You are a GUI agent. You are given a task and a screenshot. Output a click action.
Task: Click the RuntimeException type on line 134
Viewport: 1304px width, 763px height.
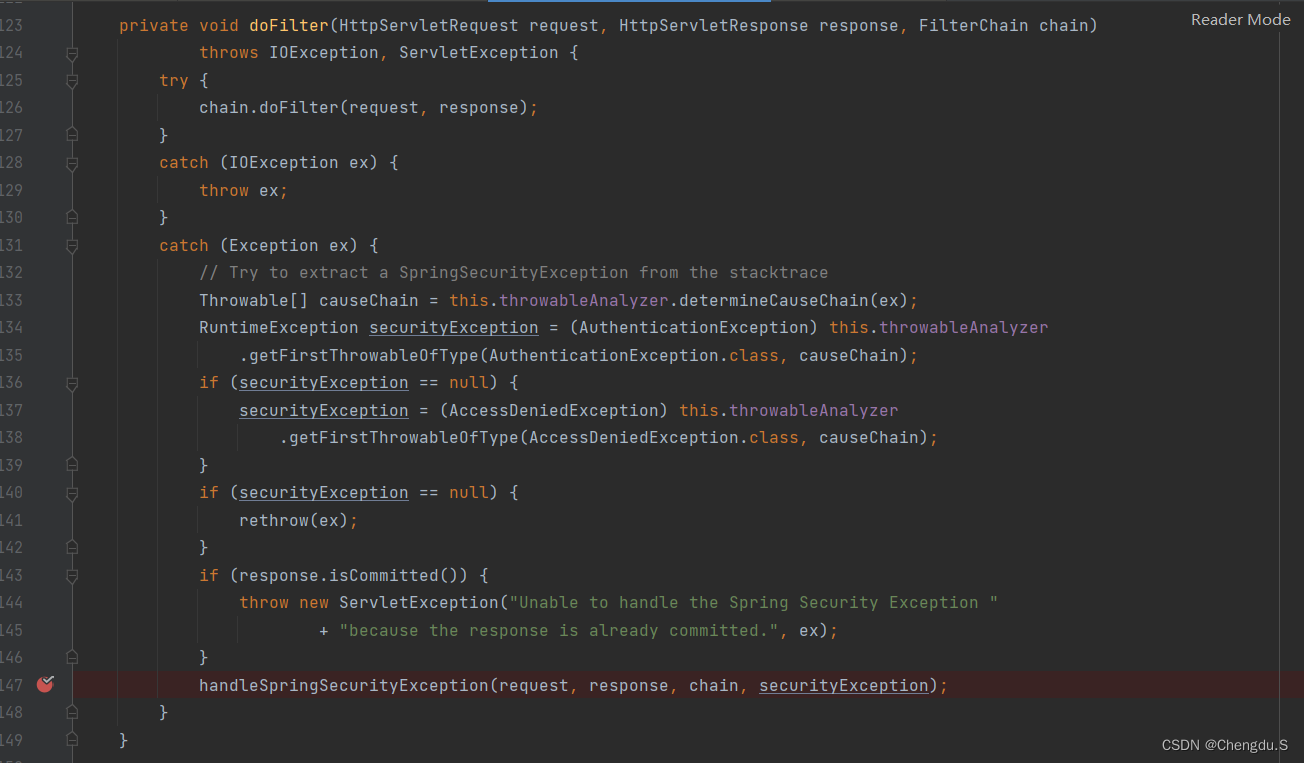pyautogui.click(x=279, y=327)
